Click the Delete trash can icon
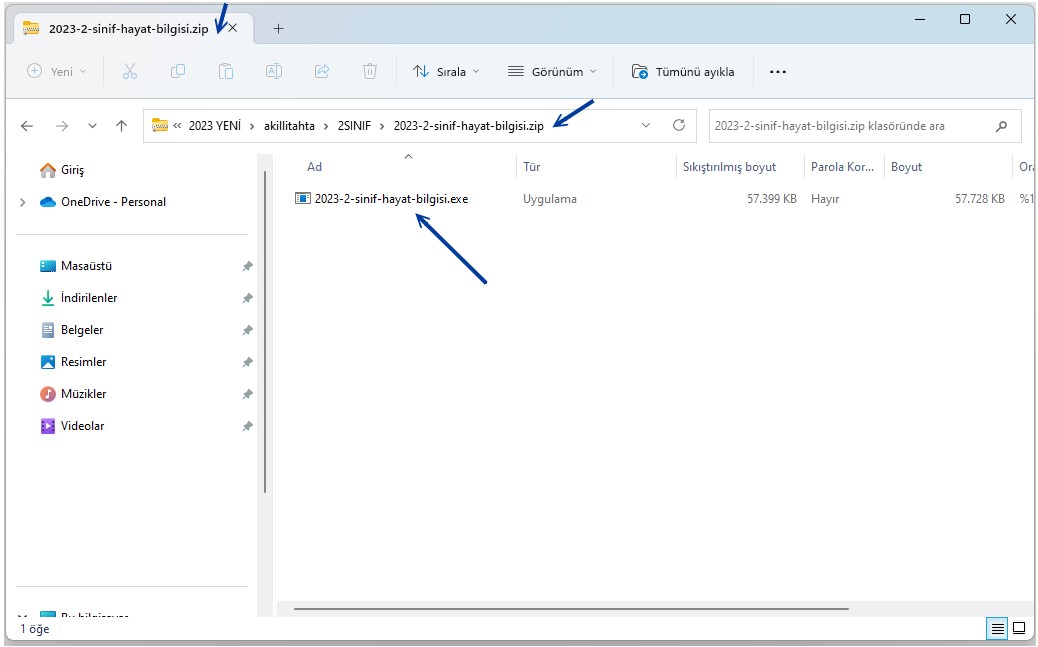 [370, 71]
